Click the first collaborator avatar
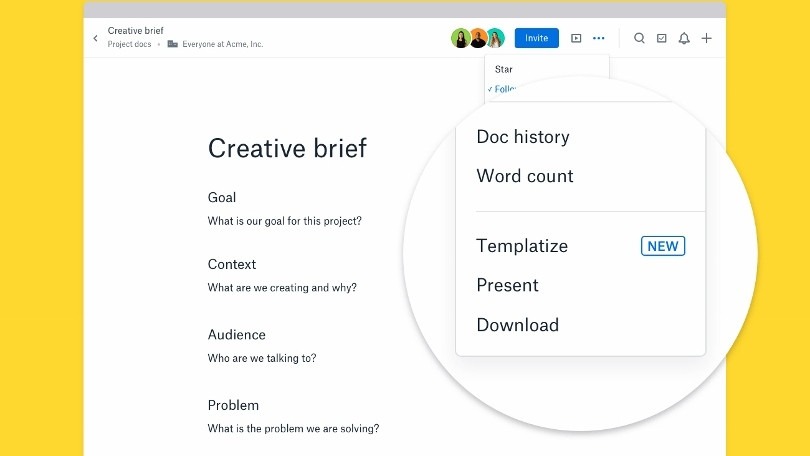This screenshot has height=456, width=810. (460, 38)
